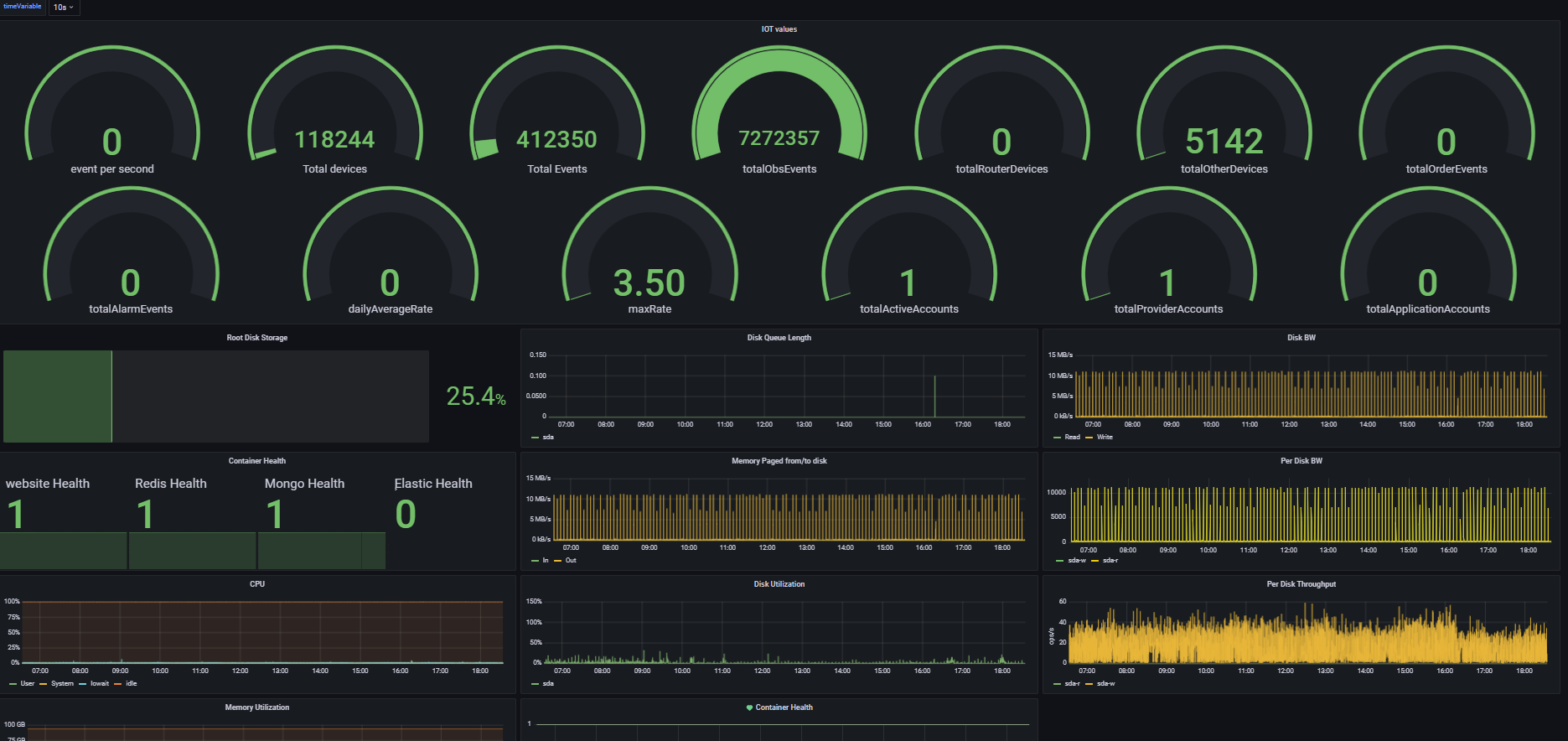Open the IOT values panel title menu
Screen dimensions: 1568x741
(779, 29)
